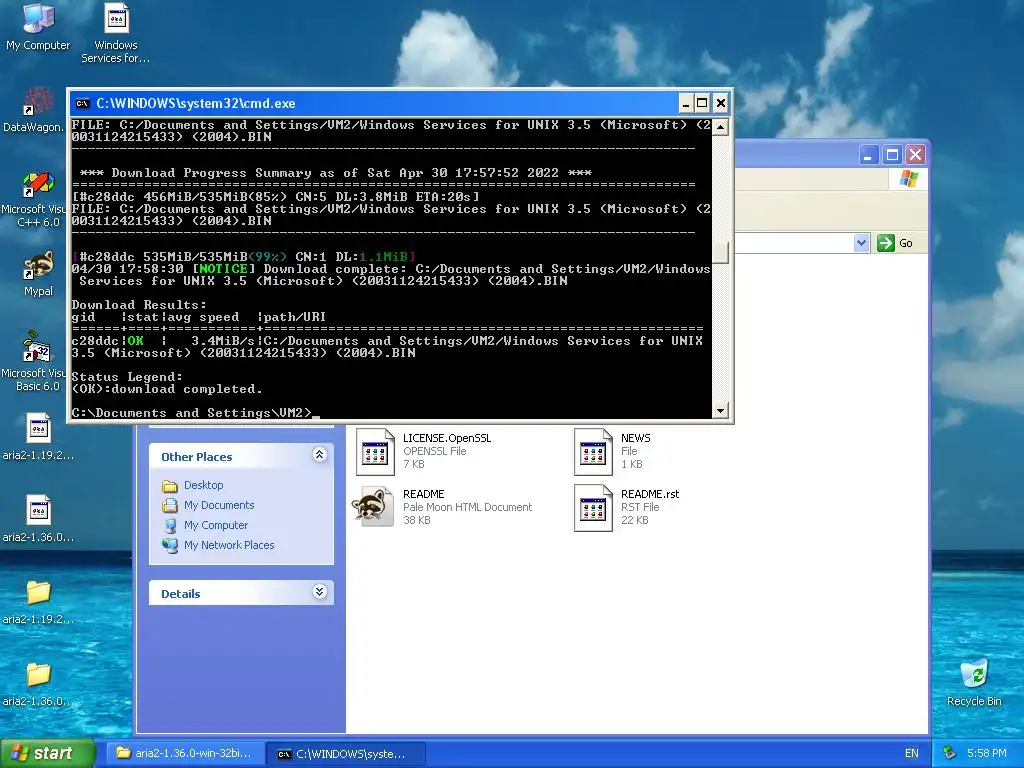Viewport: 1024px width, 768px height.
Task: Maximize the cmd.exe window
Action: point(702,103)
